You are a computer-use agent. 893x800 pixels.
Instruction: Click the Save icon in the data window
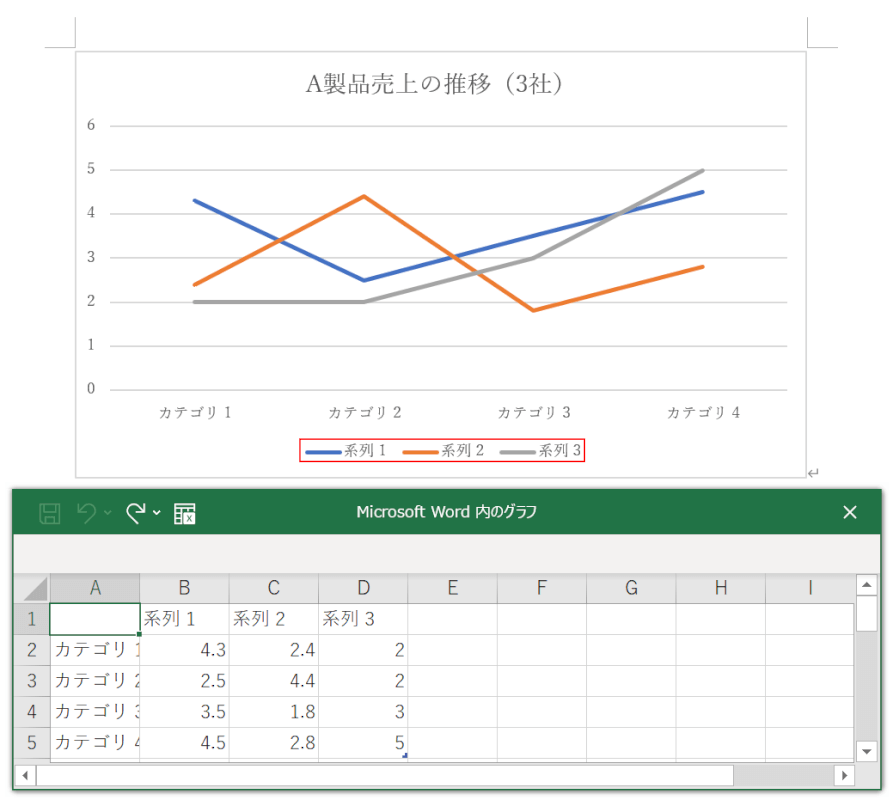coord(49,513)
